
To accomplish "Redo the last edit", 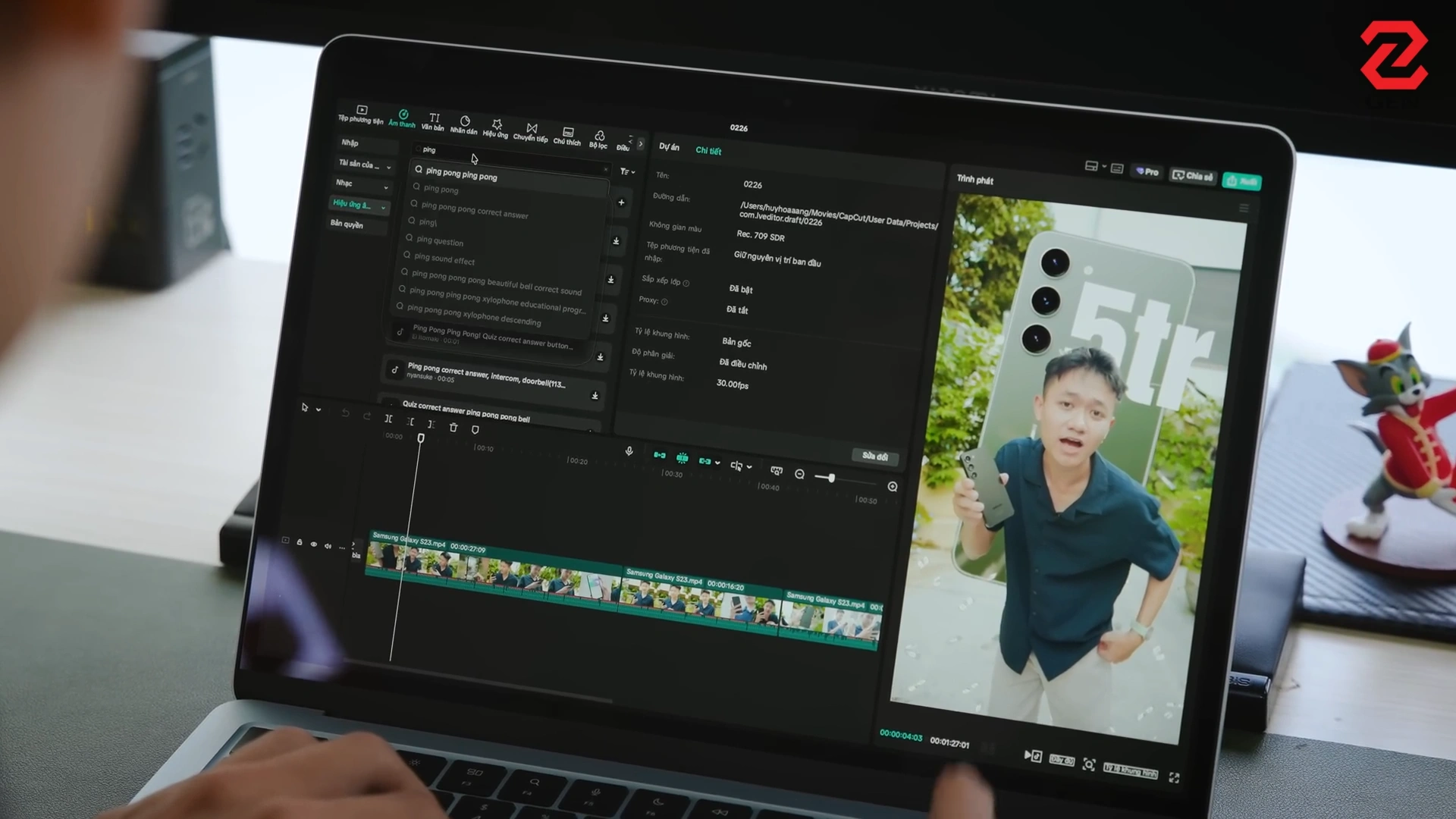I will (367, 416).
